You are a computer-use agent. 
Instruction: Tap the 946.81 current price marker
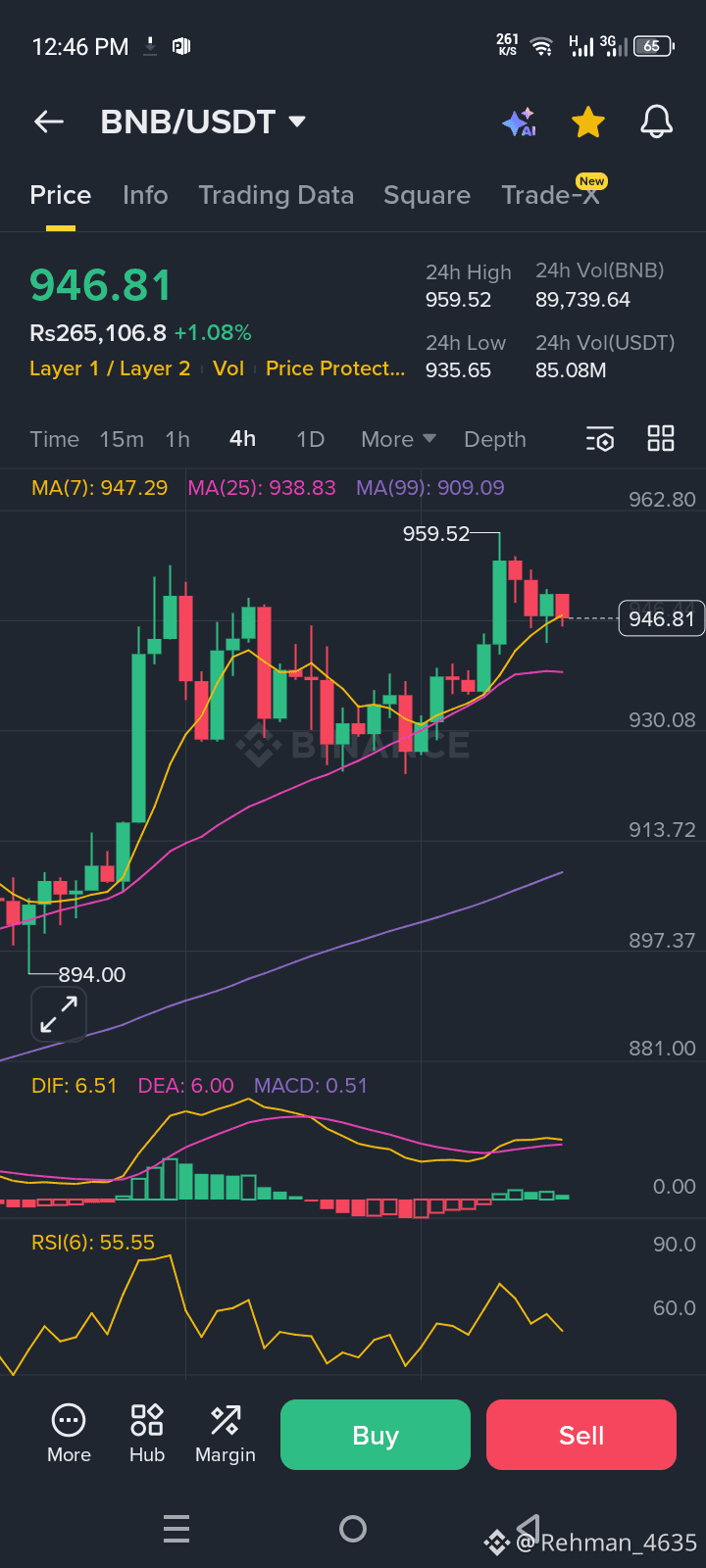tap(661, 618)
